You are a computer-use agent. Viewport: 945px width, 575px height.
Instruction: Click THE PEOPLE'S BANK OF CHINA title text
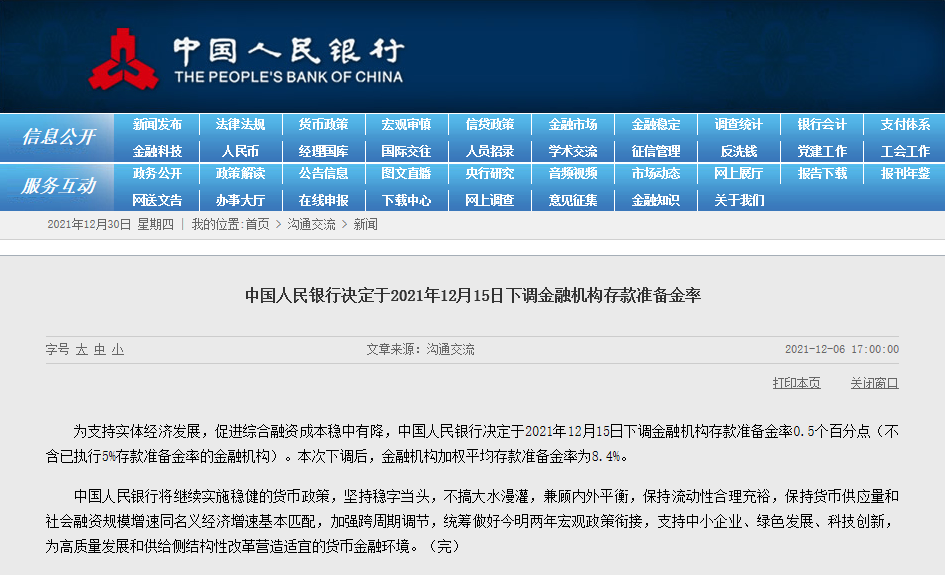pos(289,77)
